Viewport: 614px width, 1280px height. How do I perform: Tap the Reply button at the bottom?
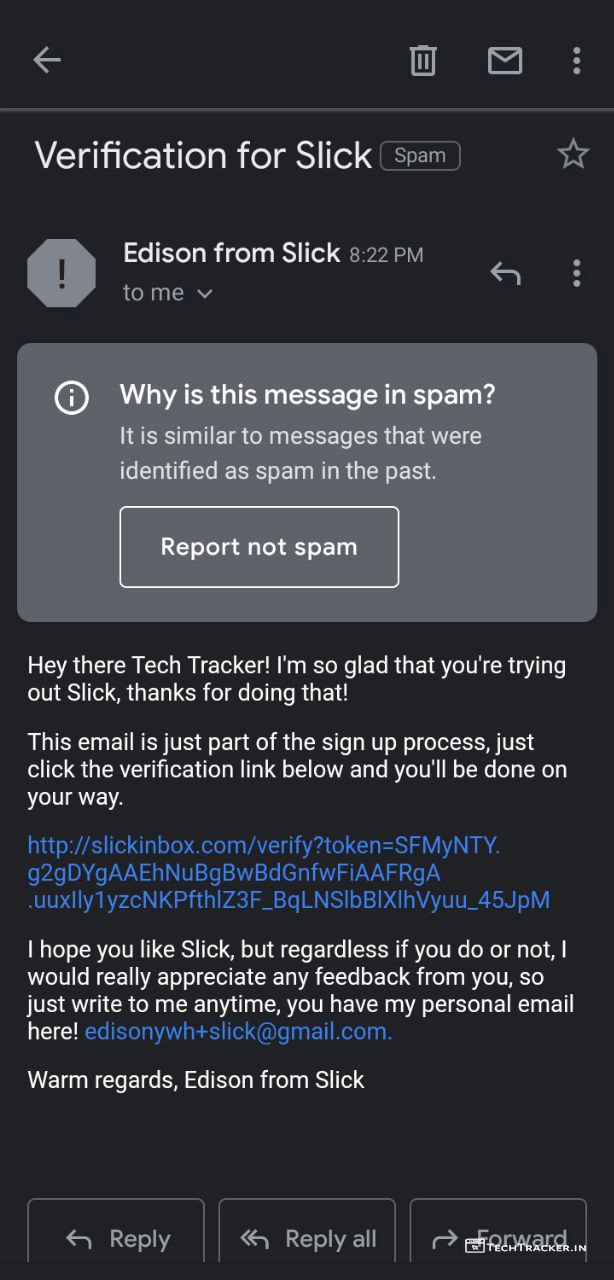(x=116, y=1239)
